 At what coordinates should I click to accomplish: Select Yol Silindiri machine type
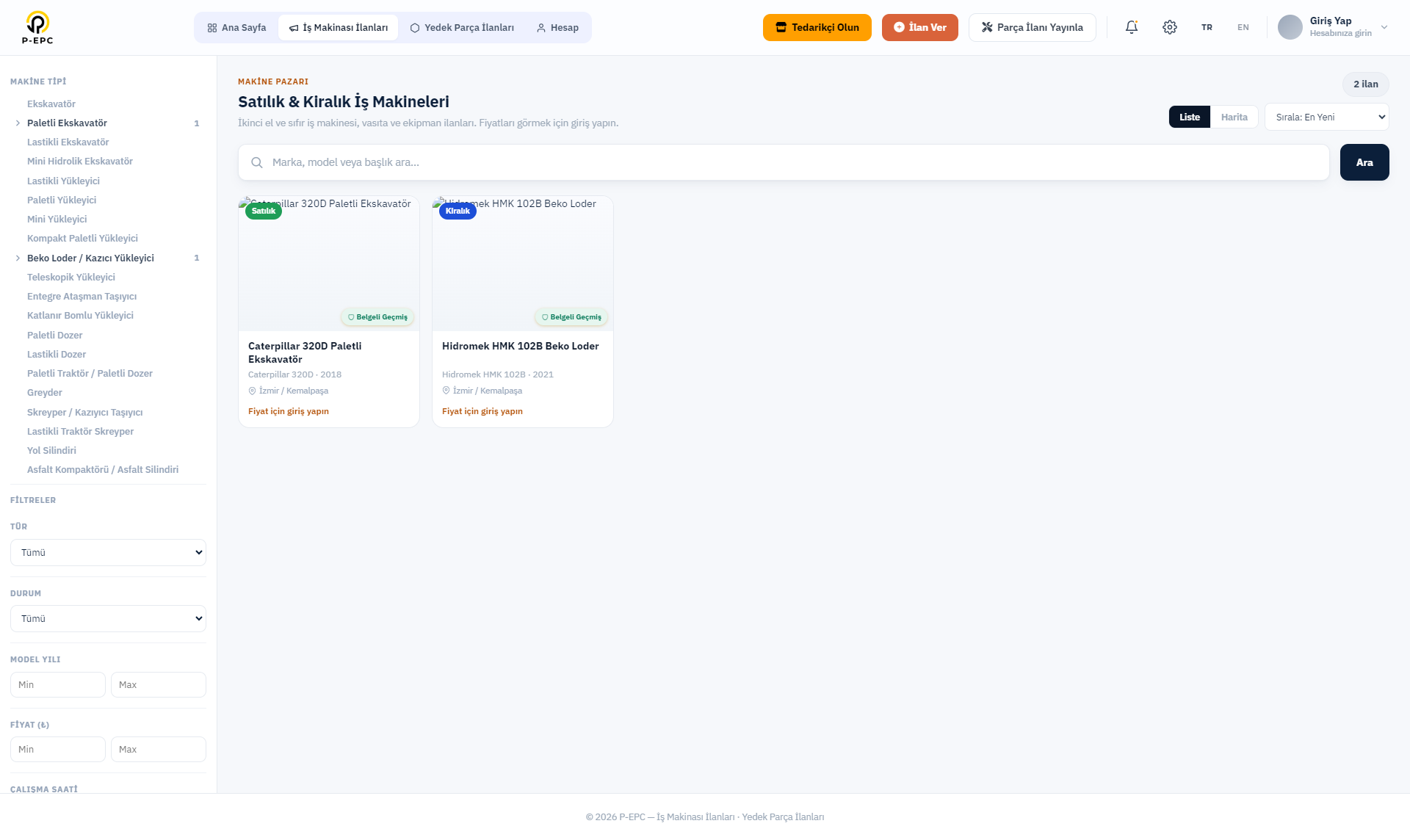pos(51,451)
